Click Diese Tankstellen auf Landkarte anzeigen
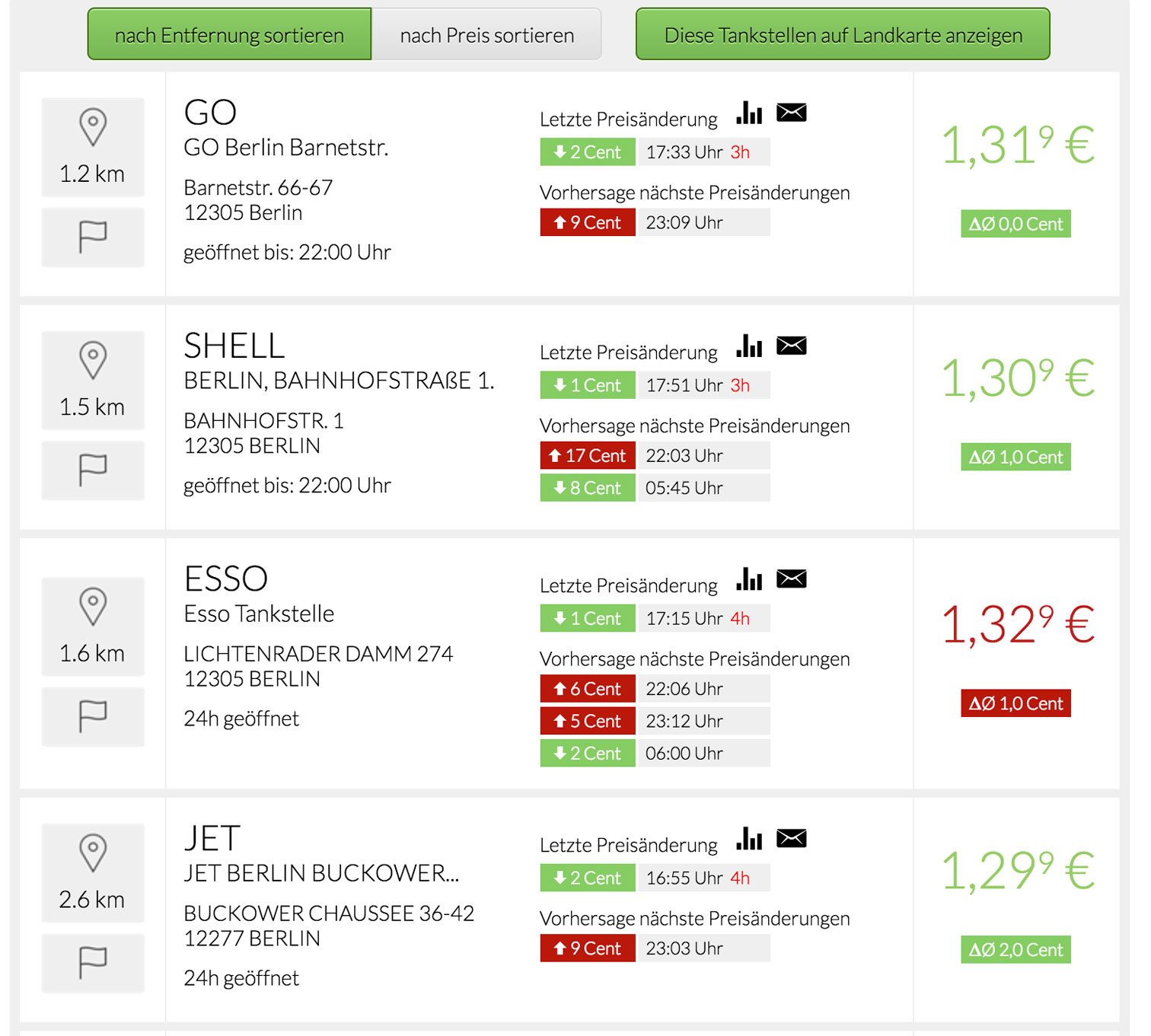Viewport: 1151px width, 1036px height. tap(843, 34)
